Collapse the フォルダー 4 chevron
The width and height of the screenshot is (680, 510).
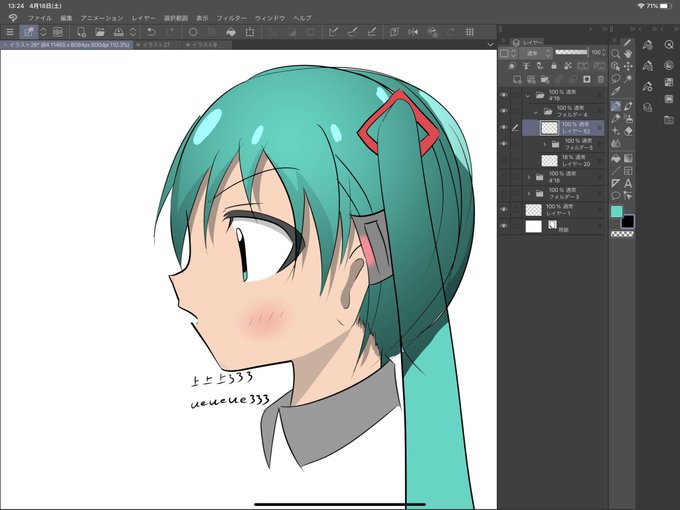pyautogui.click(x=536, y=112)
